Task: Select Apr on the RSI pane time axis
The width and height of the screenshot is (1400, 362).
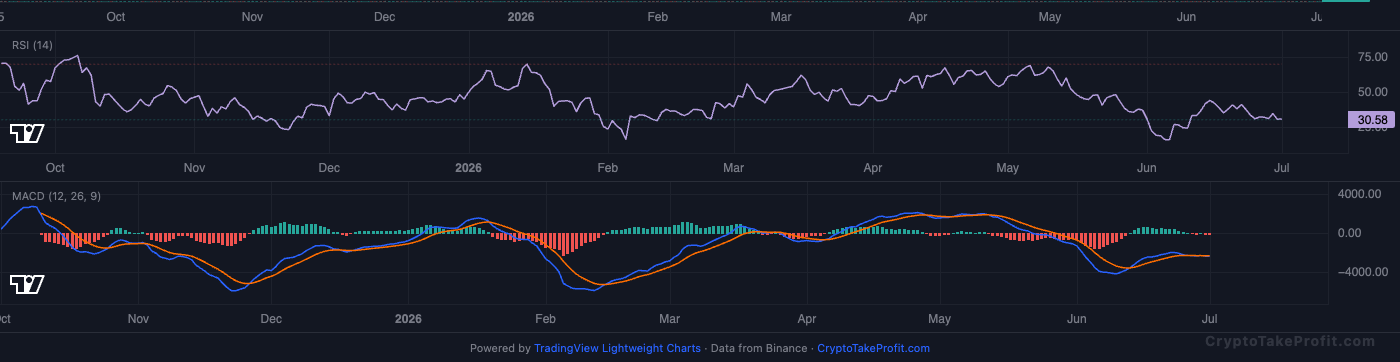Action: coord(872,168)
